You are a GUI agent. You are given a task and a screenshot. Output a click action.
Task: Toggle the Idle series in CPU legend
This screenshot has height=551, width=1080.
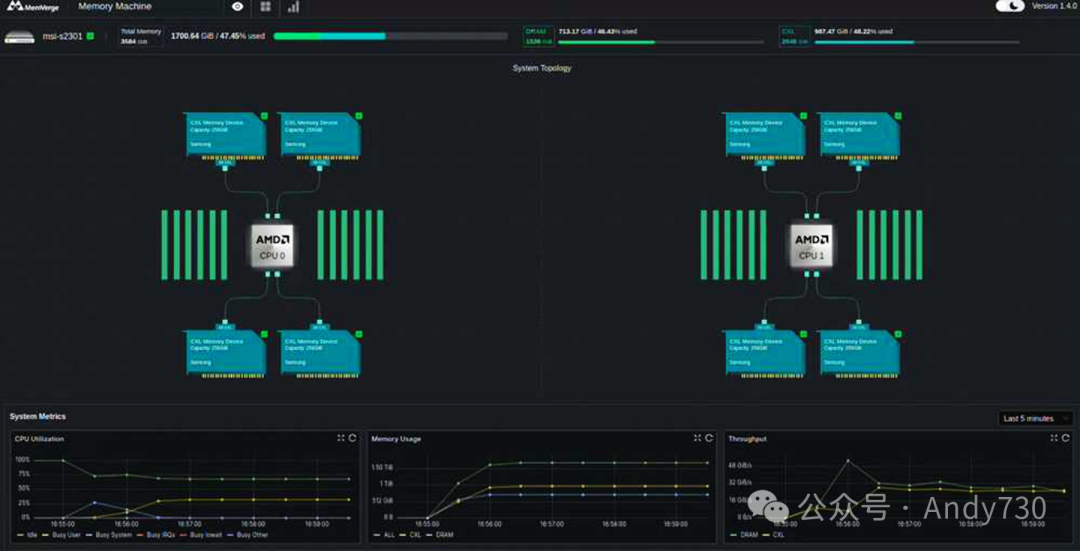tap(28, 534)
